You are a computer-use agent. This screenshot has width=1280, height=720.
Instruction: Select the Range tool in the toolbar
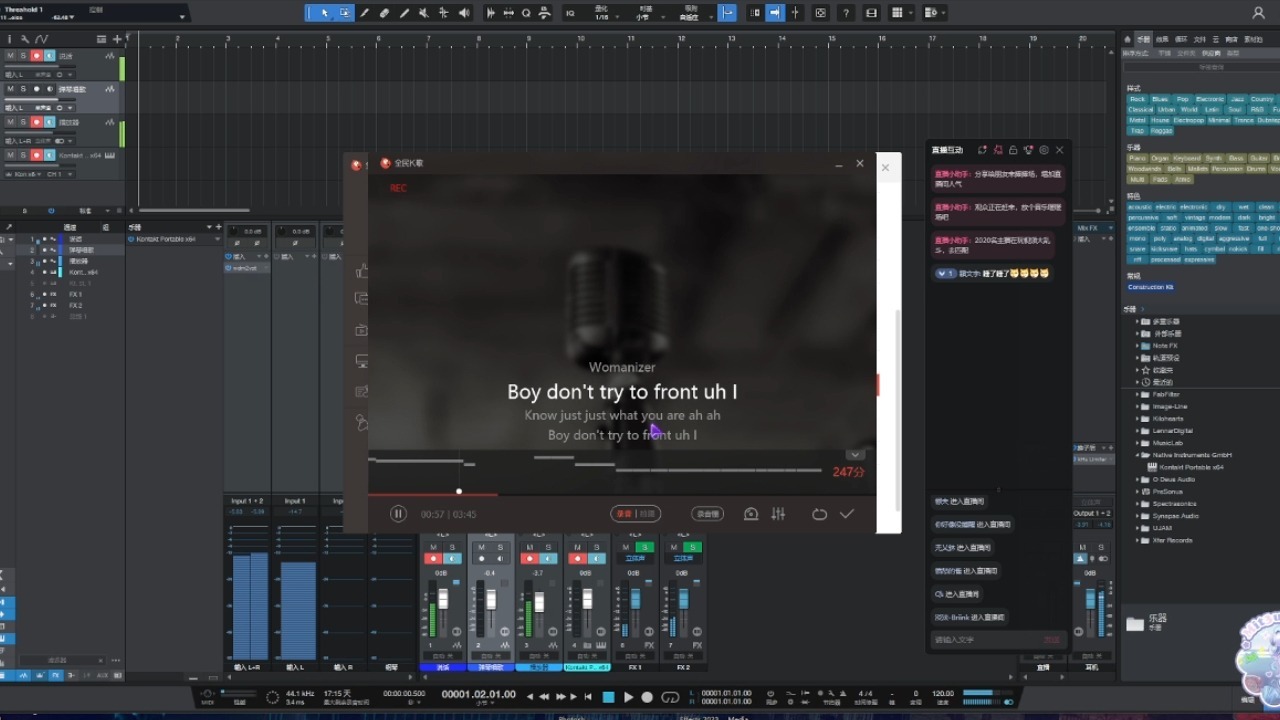(x=344, y=13)
